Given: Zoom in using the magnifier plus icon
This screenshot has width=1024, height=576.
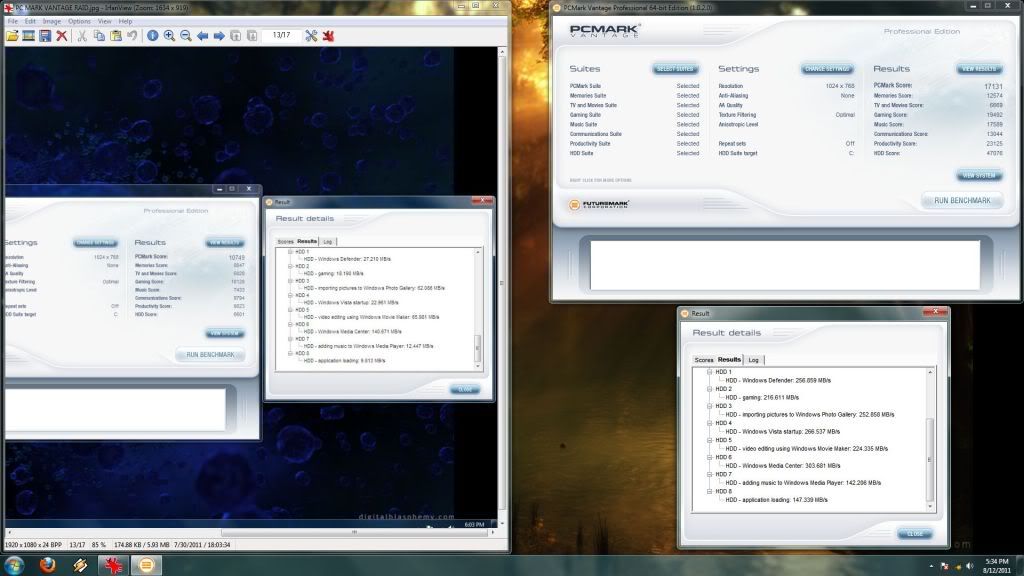Looking at the screenshot, I should pos(169,36).
